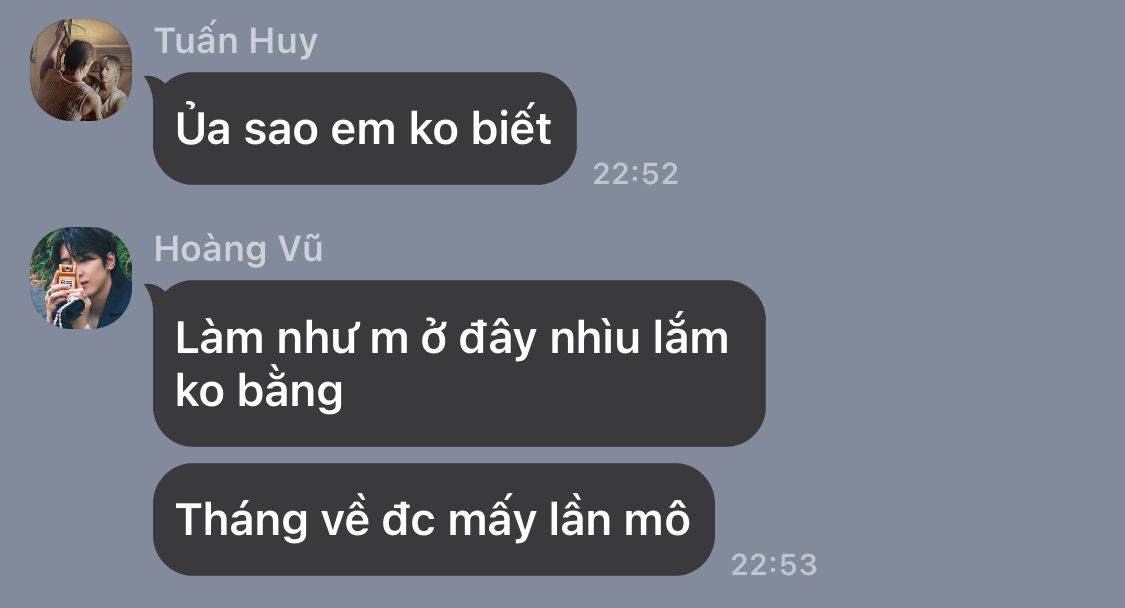The width and height of the screenshot is (1125, 608).
Task: Select the "Tháng về đc mấy lần mô" bubble
Action: [x=433, y=519]
